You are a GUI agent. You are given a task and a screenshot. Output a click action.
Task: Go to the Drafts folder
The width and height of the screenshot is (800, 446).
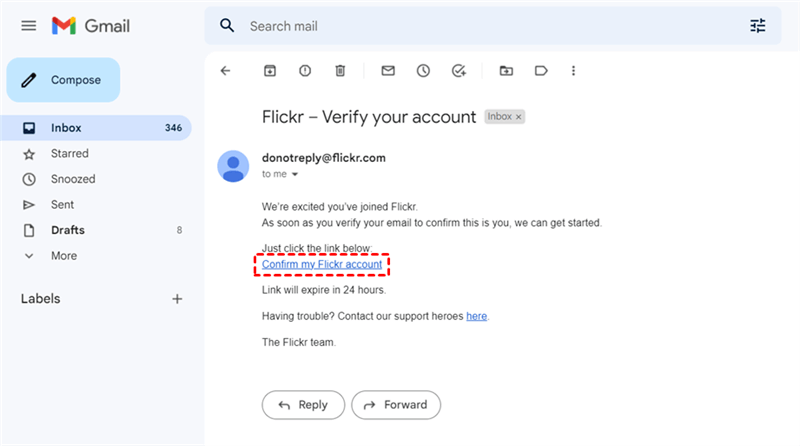point(68,230)
